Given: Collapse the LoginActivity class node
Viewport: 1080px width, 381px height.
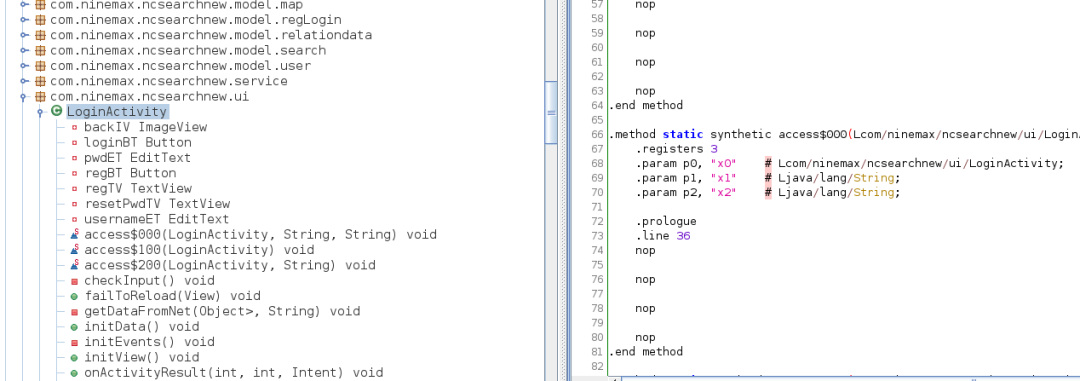Looking at the screenshot, I should pos(40,112).
